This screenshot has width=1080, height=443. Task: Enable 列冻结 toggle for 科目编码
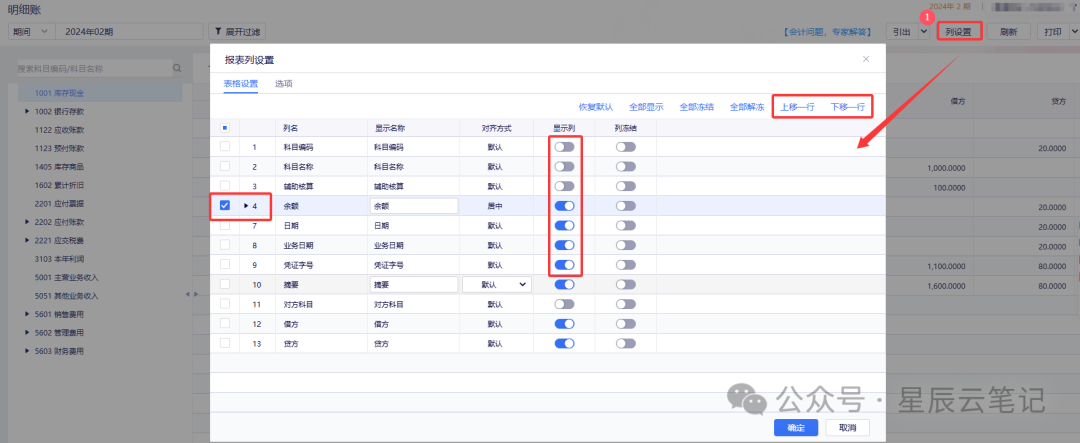(625, 147)
